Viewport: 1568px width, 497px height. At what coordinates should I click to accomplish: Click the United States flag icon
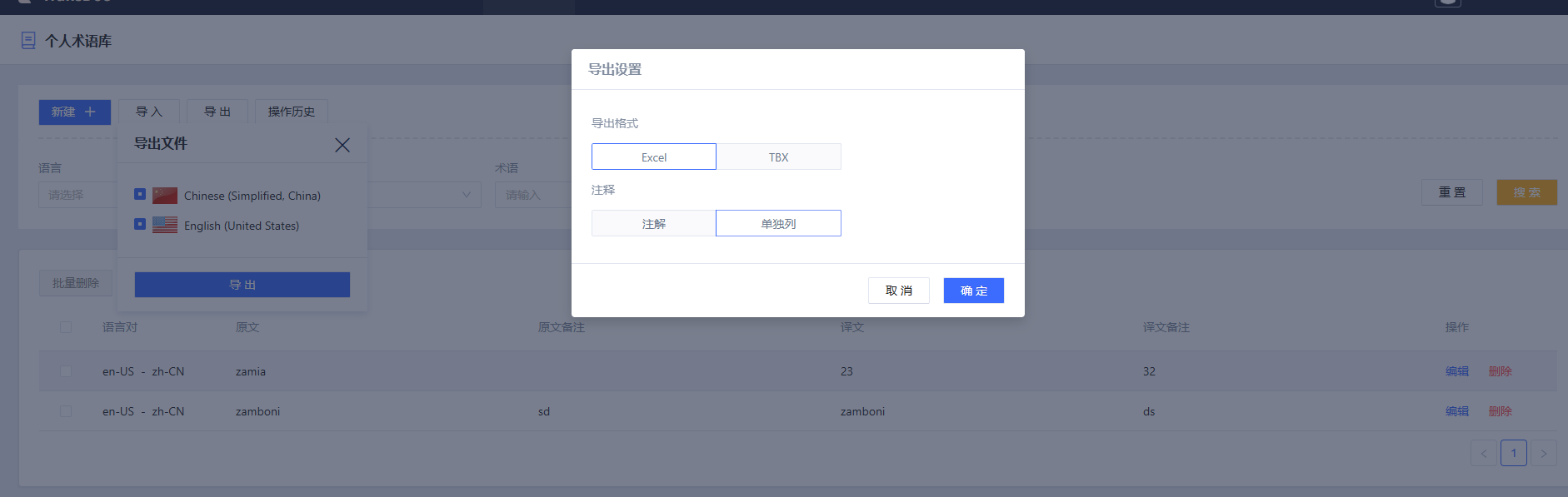165,226
